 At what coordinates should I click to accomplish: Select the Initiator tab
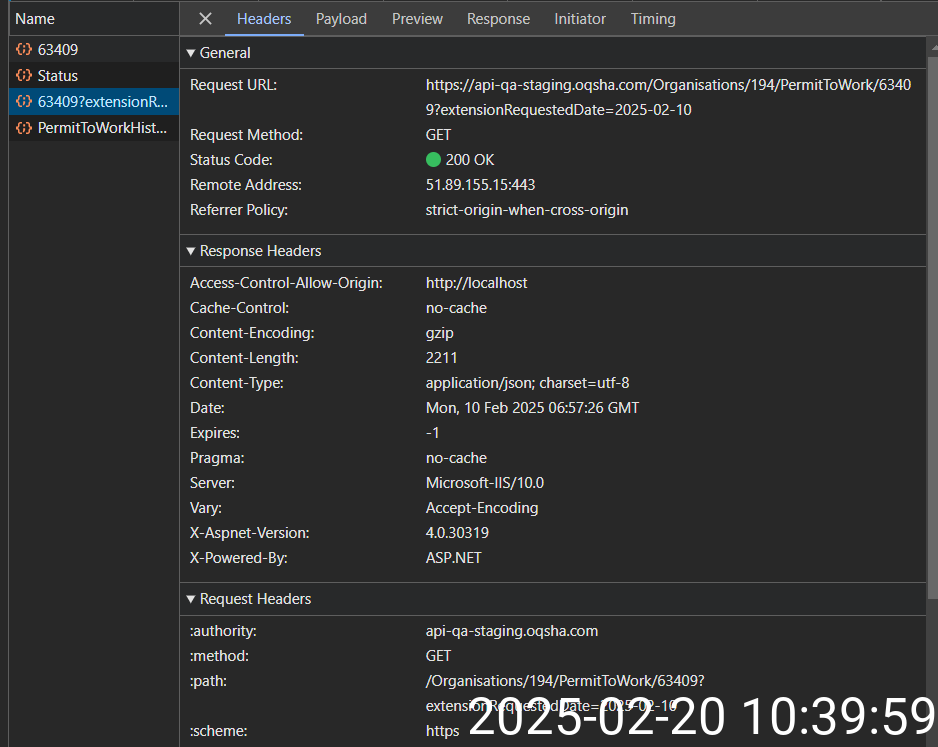click(580, 19)
